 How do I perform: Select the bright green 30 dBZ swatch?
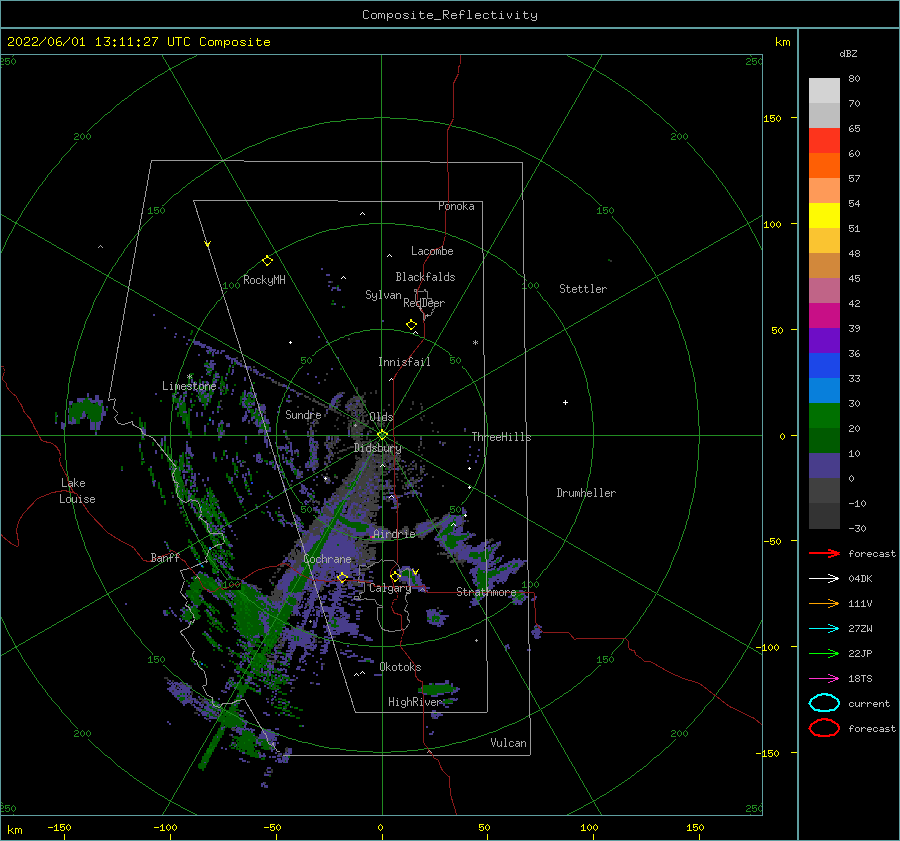tap(824, 416)
